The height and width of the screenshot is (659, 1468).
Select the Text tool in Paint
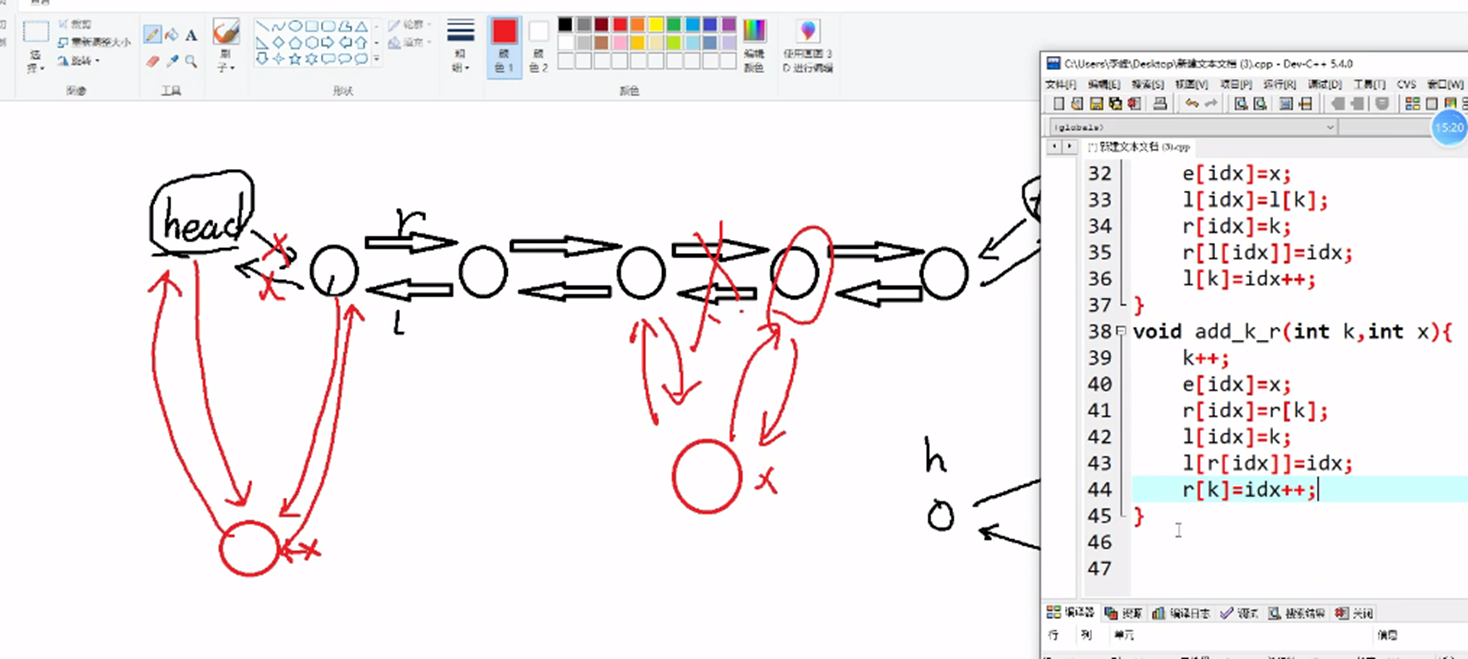[x=191, y=34]
